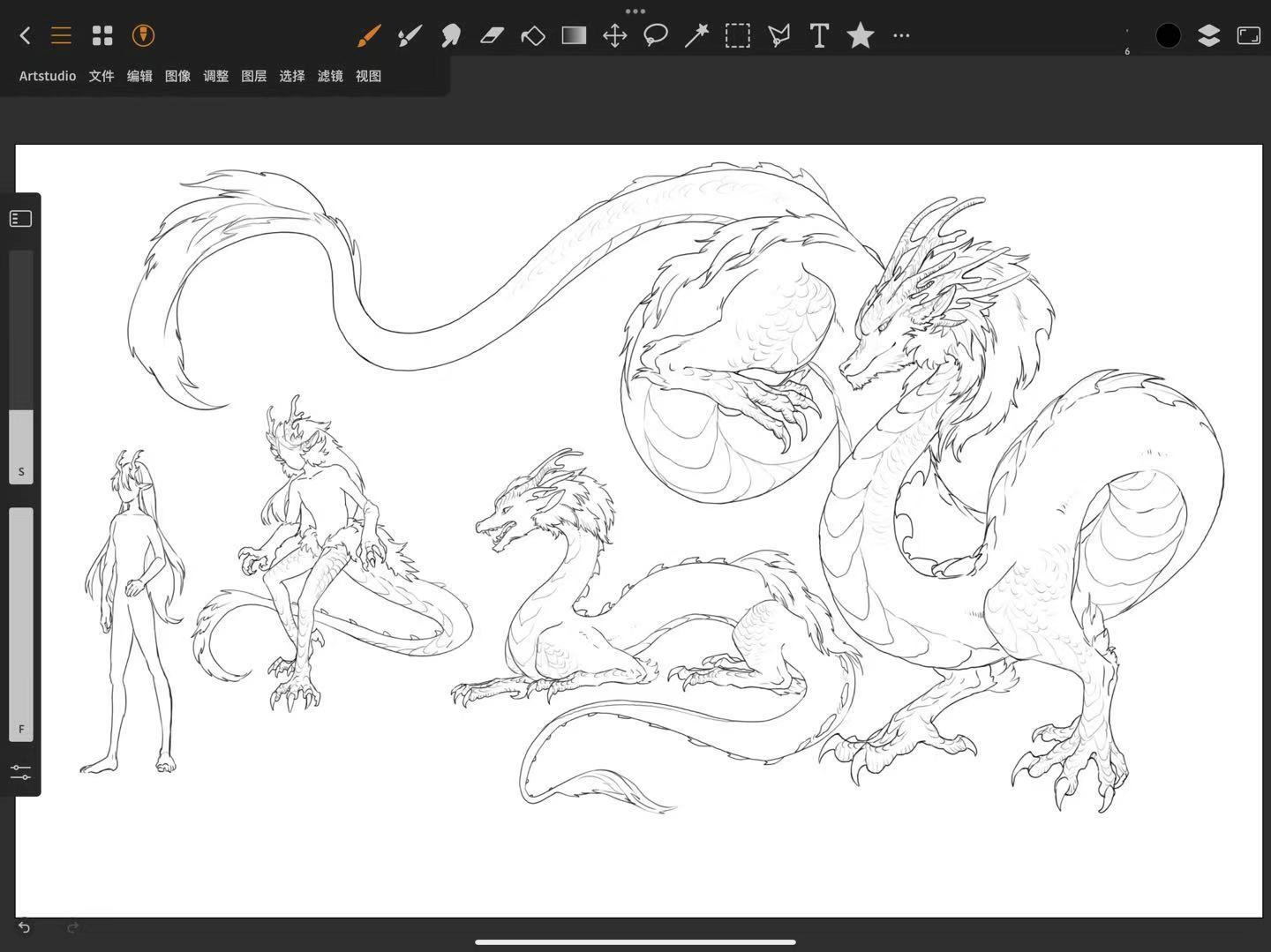
Task: Select the Move transform tool
Action: [x=614, y=36]
